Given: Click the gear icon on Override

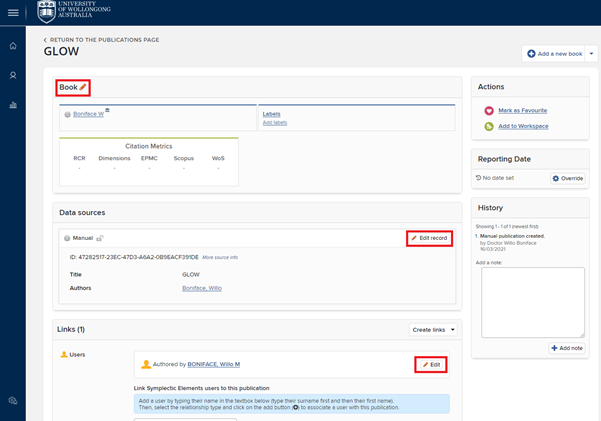Looking at the screenshot, I should tap(556, 178).
